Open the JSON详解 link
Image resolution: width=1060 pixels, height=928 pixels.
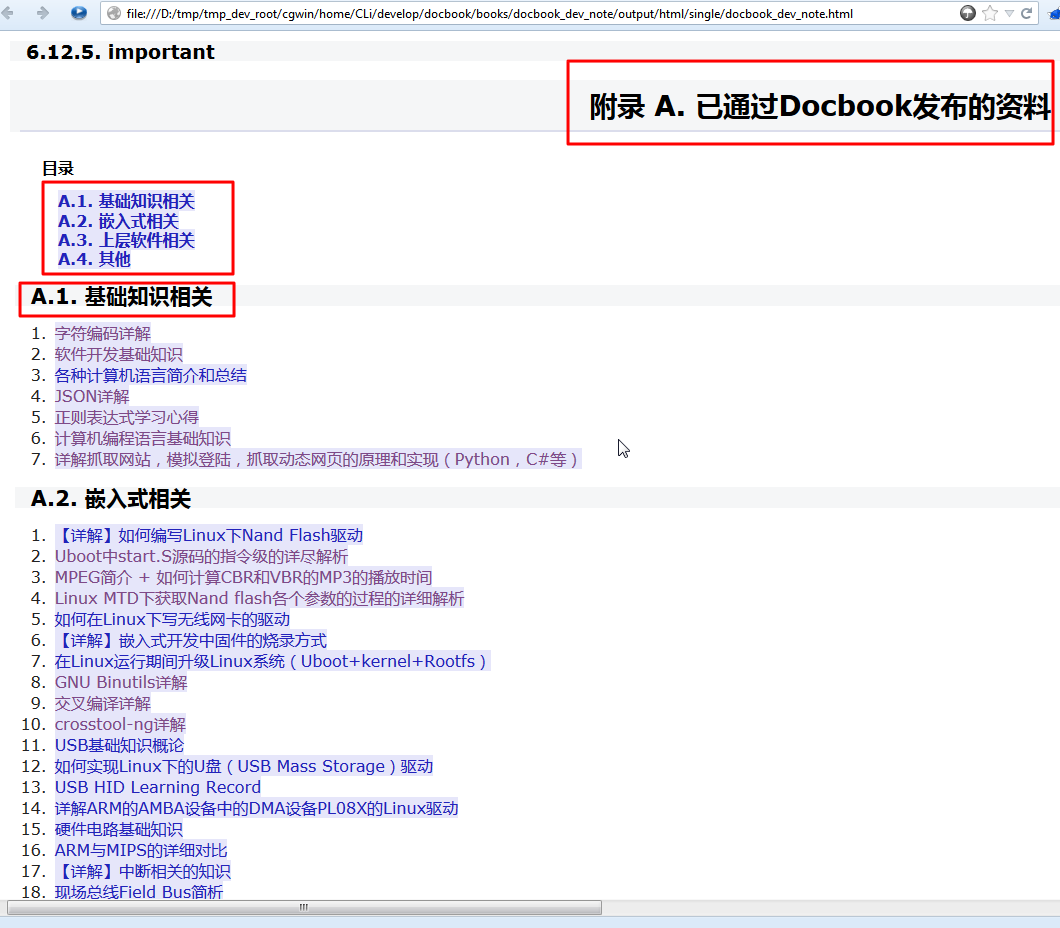click(92, 396)
